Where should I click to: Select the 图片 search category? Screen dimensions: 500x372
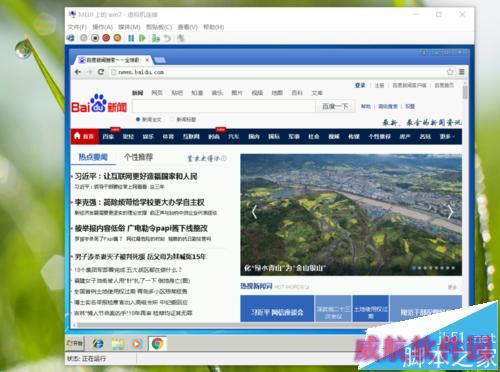237,93
